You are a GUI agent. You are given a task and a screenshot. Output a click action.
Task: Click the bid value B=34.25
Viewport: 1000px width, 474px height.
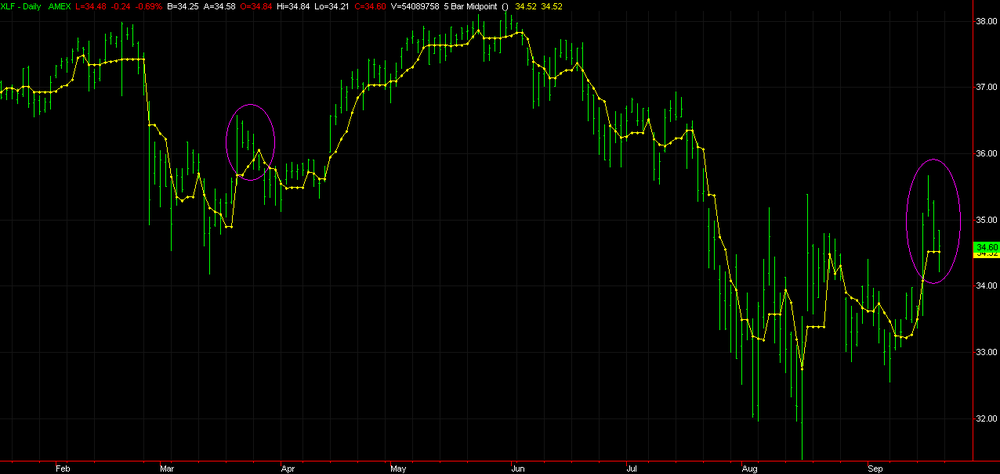tap(184, 6)
